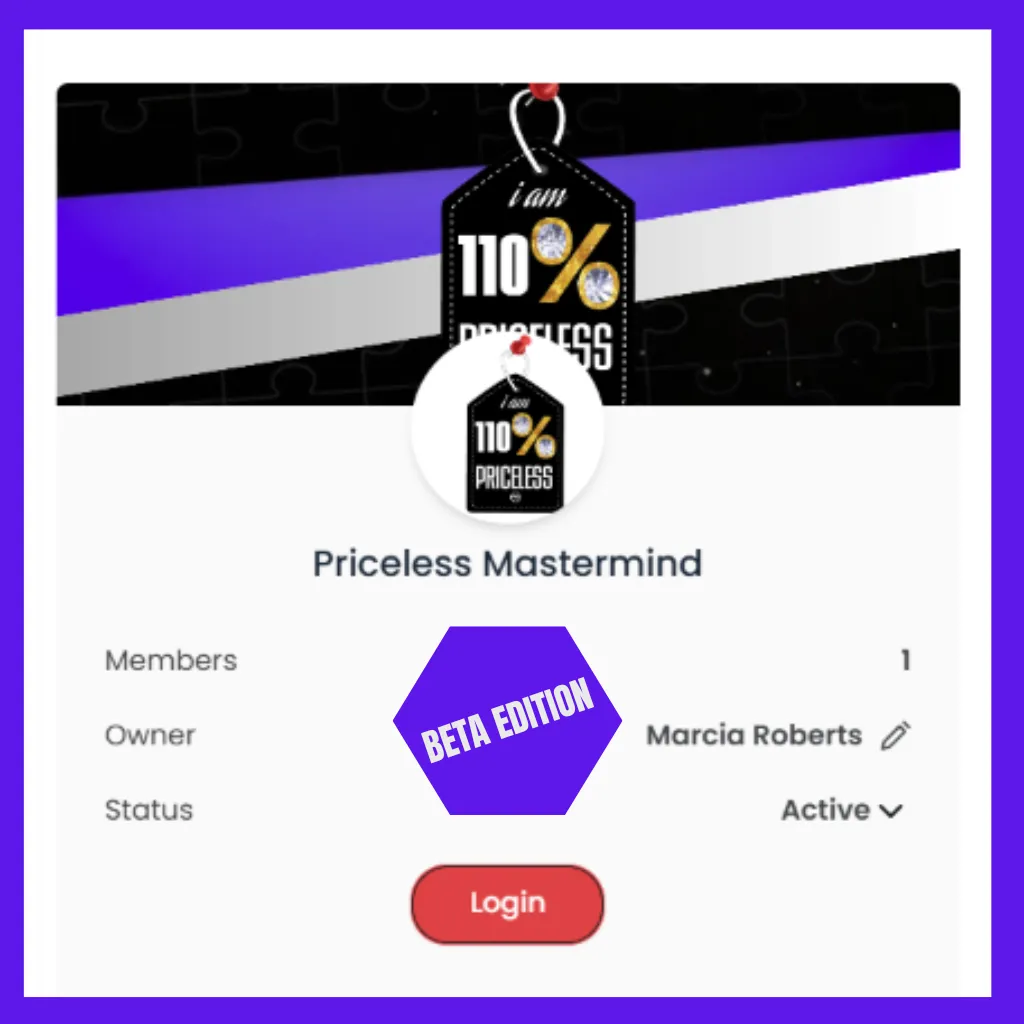The height and width of the screenshot is (1024, 1024).
Task: Open the status dropdown showing Active
Action: 842,810
